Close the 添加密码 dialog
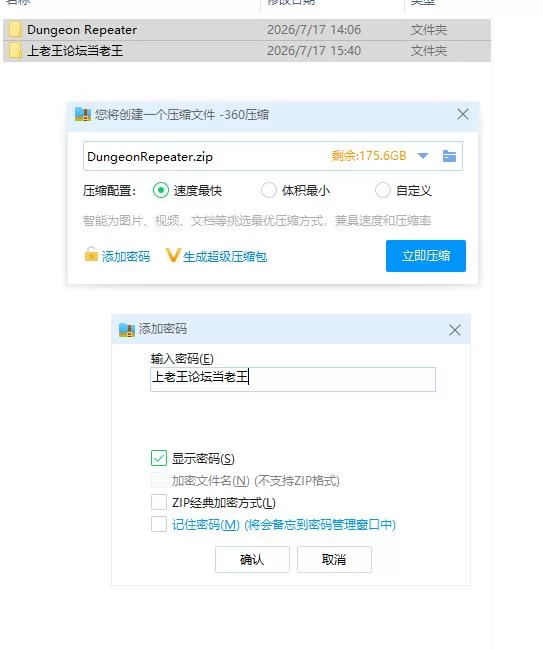 point(455,330)
